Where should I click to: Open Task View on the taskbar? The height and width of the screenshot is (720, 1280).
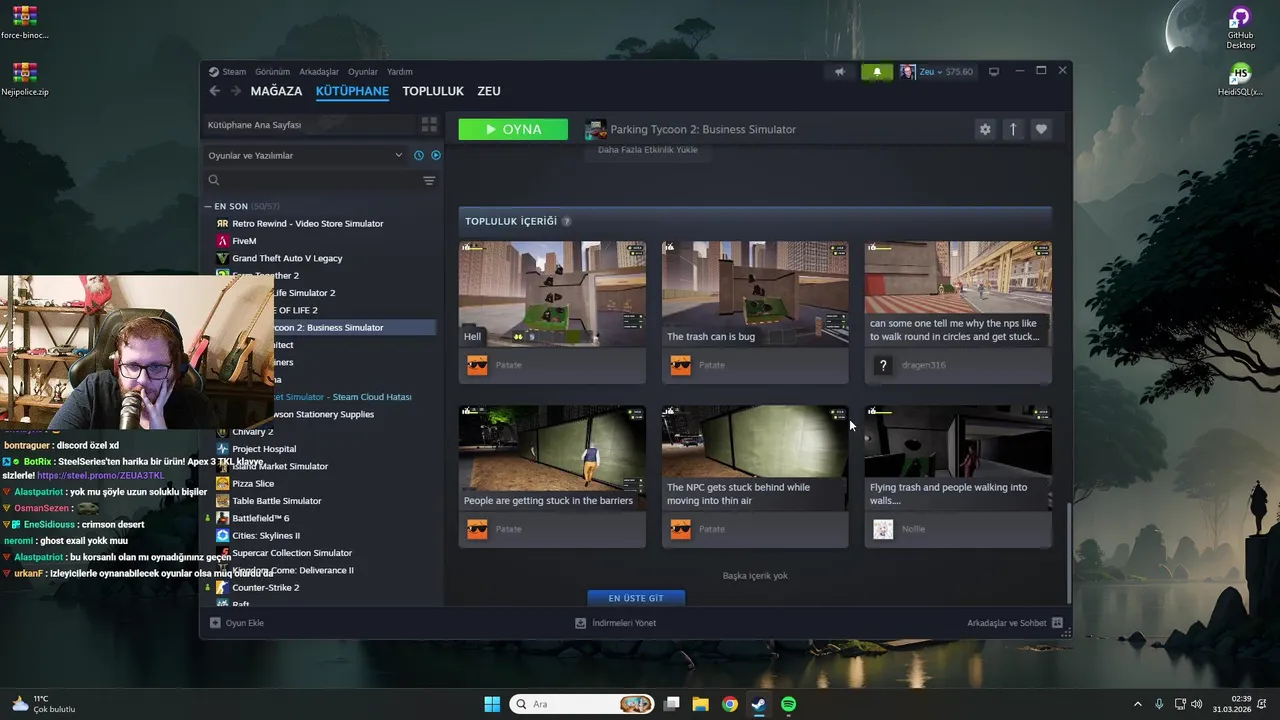point(672,704)
